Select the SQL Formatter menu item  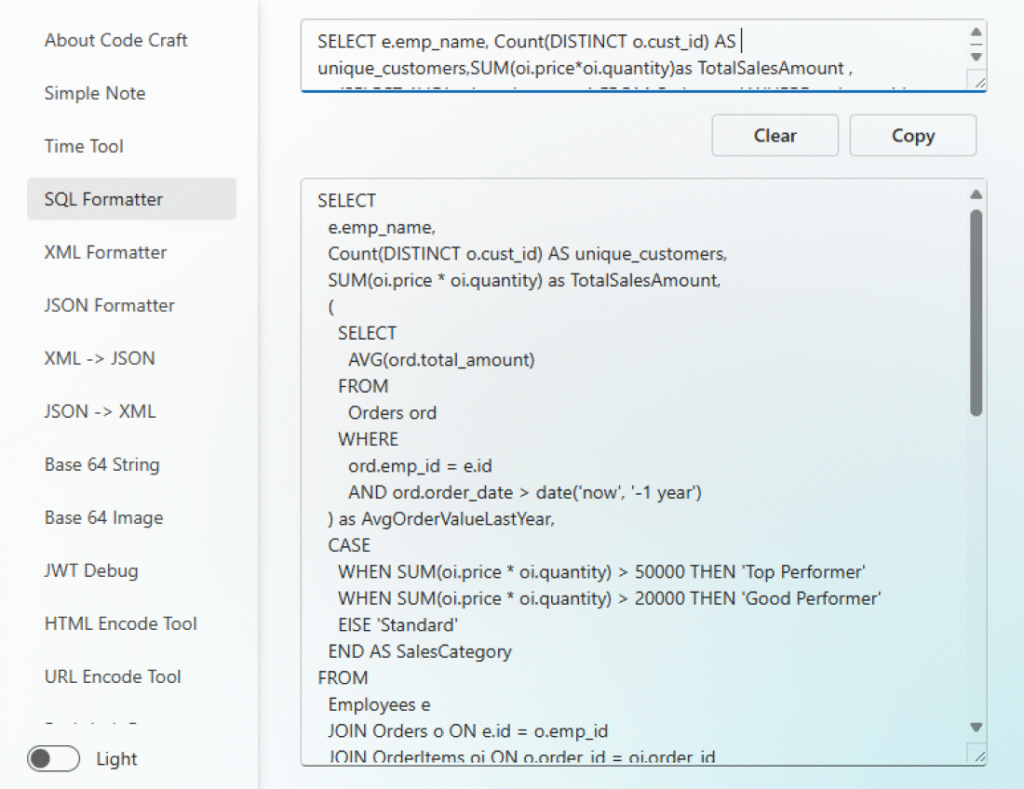131,199
